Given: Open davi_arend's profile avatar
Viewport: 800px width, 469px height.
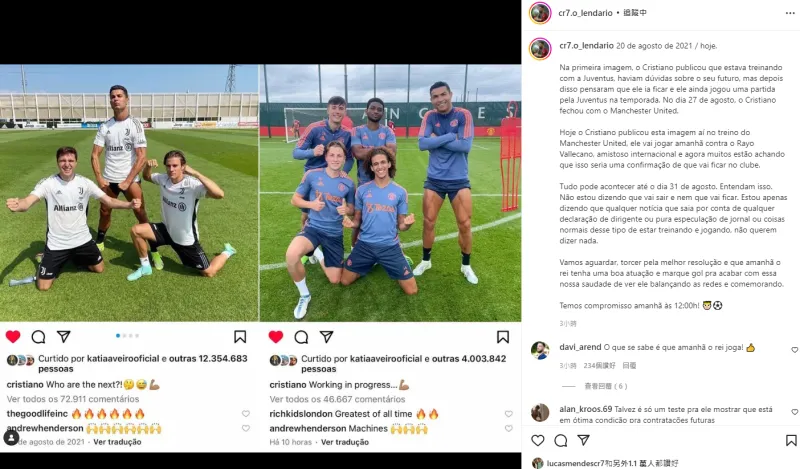Looking at the screenshot, I should click(540, 351).
